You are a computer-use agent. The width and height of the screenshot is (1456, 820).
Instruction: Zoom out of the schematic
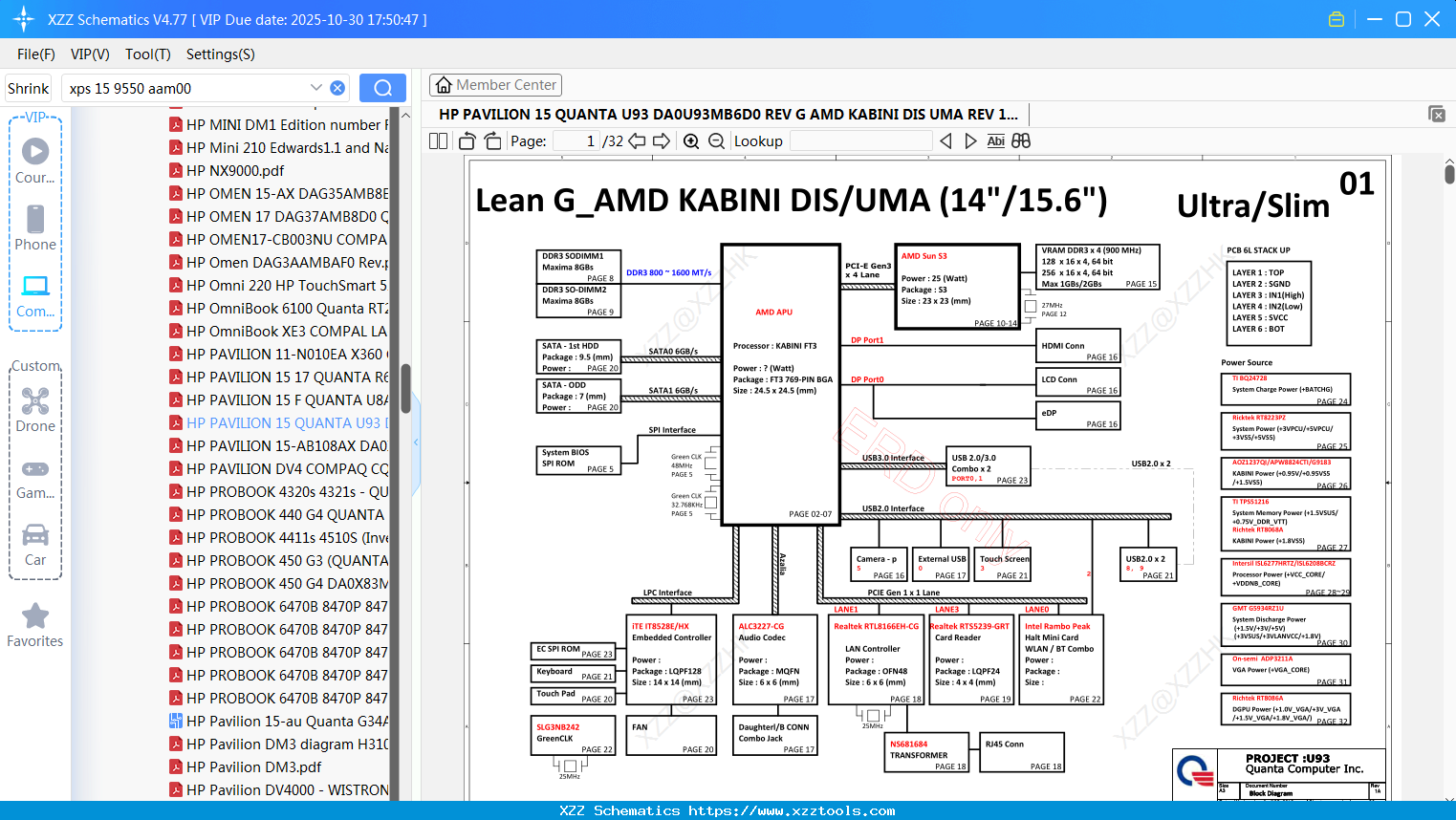point(716,140)
